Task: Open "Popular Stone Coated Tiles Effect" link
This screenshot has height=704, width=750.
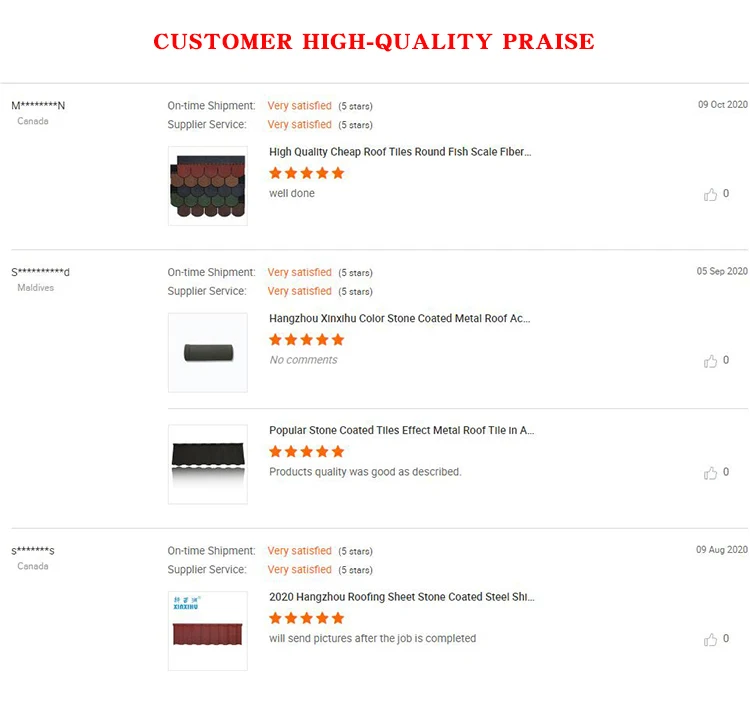Action: point(401,430)
